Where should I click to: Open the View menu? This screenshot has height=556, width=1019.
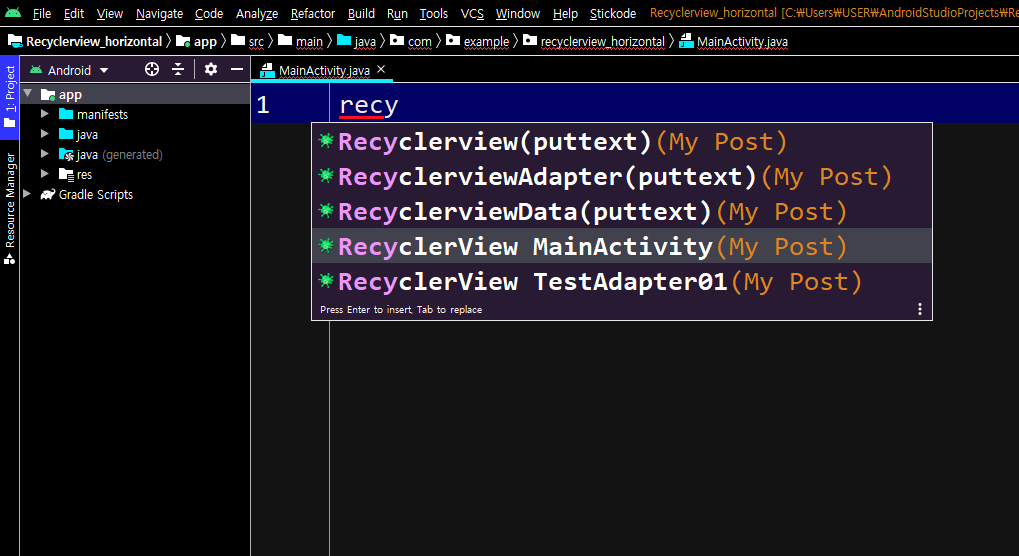point(110,14)
